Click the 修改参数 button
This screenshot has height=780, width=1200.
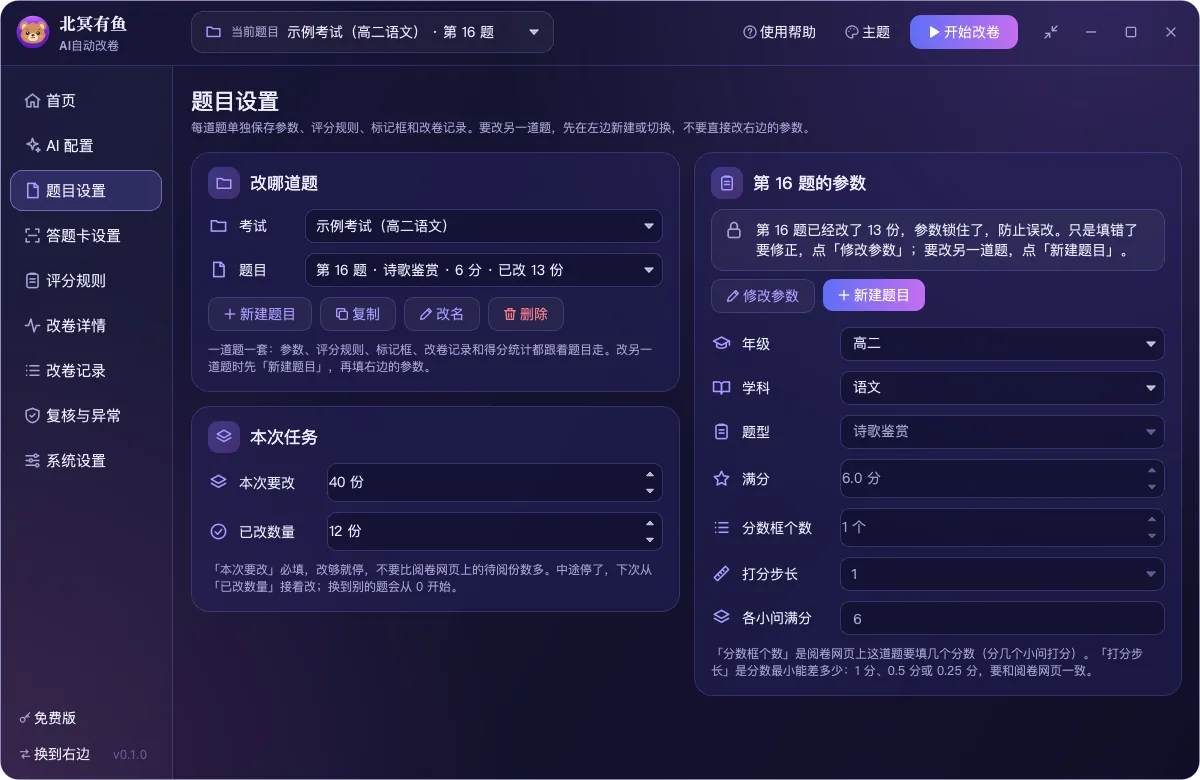(763, 296)
